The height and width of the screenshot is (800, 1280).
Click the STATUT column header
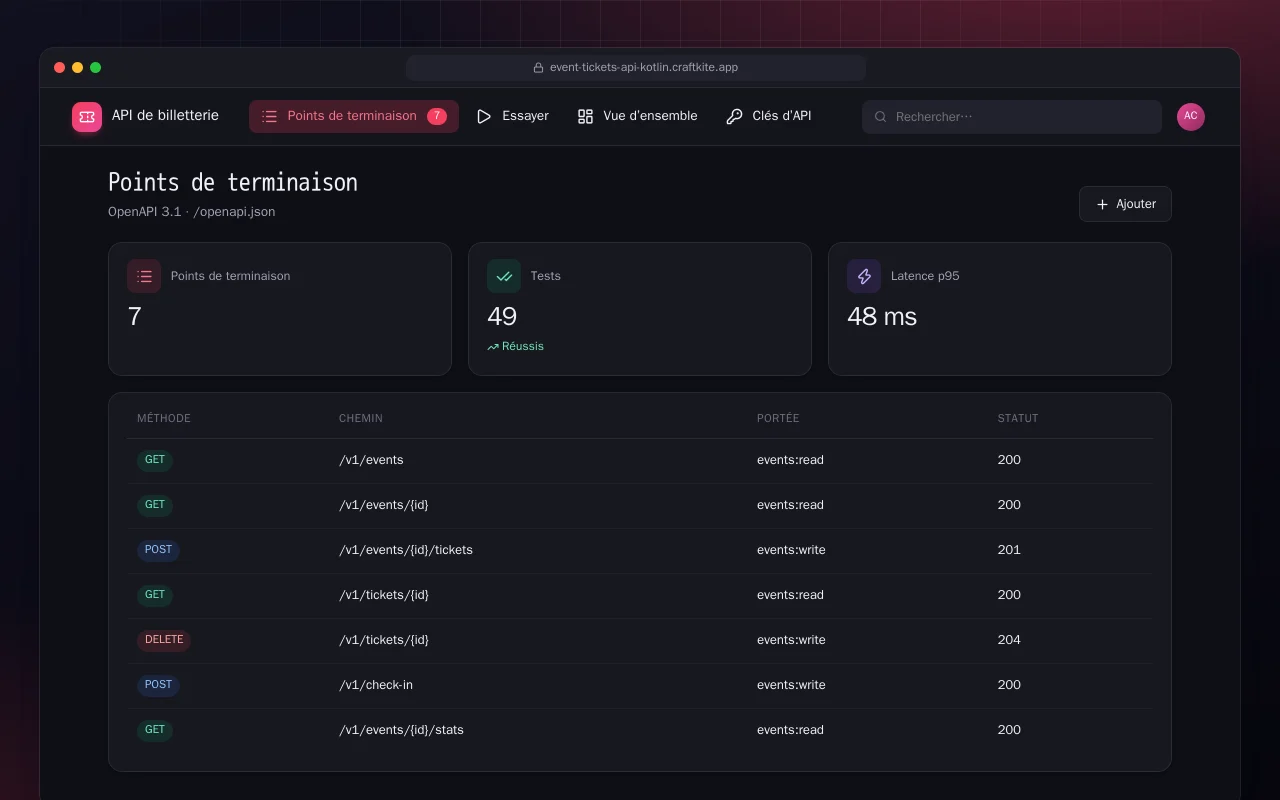tap(1018, 418)
